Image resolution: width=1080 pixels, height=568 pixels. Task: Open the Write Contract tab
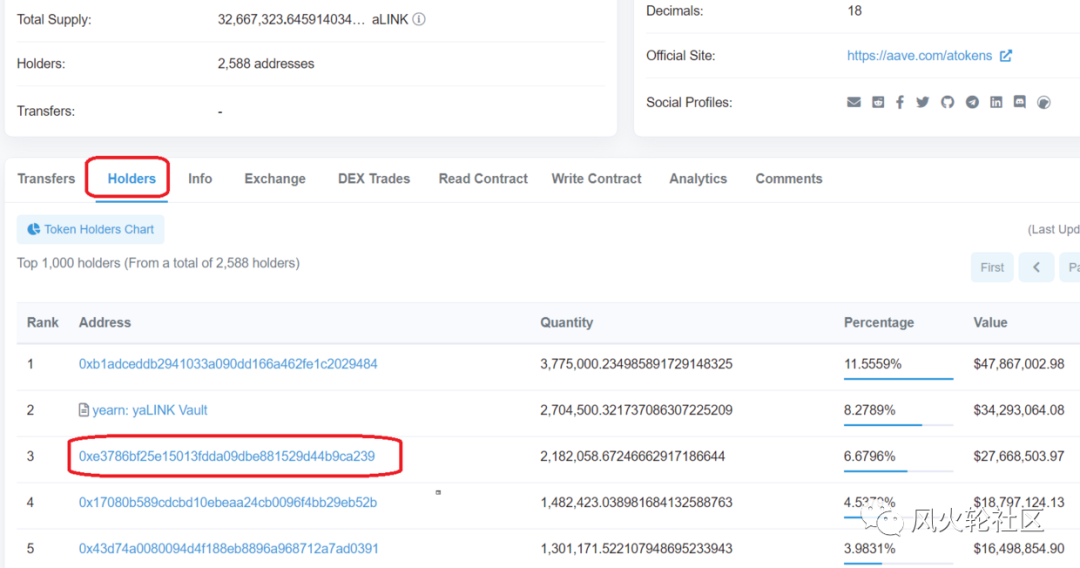coord(596,179)
